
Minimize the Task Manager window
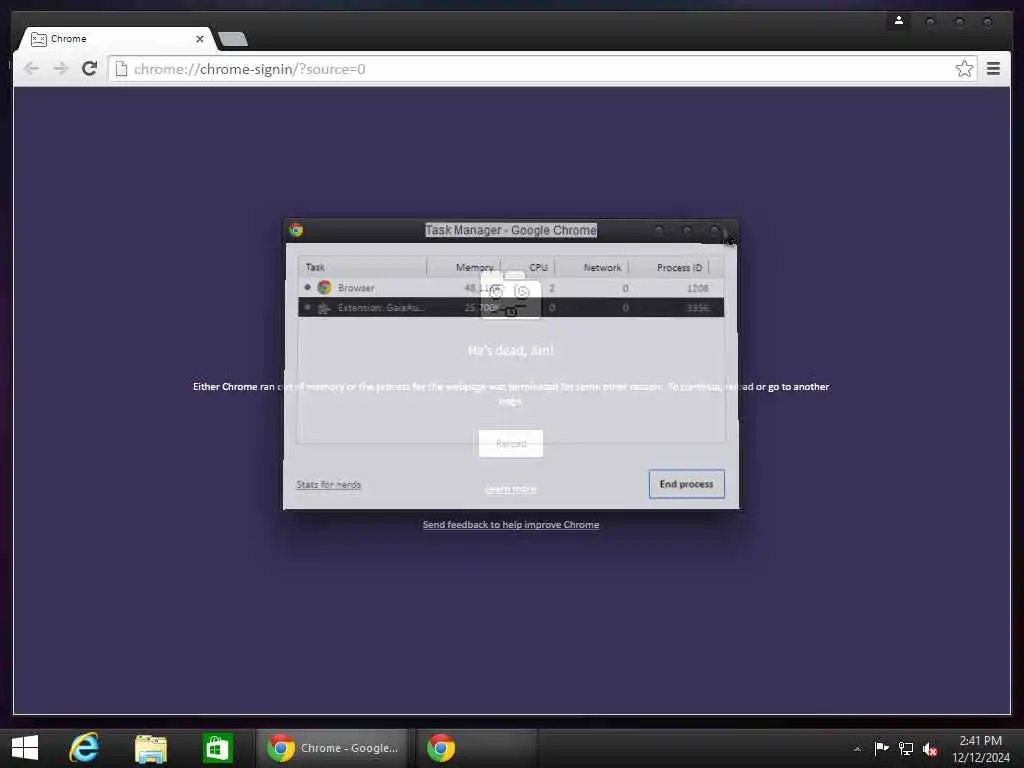pyautogui.click(x=659, y=231)
